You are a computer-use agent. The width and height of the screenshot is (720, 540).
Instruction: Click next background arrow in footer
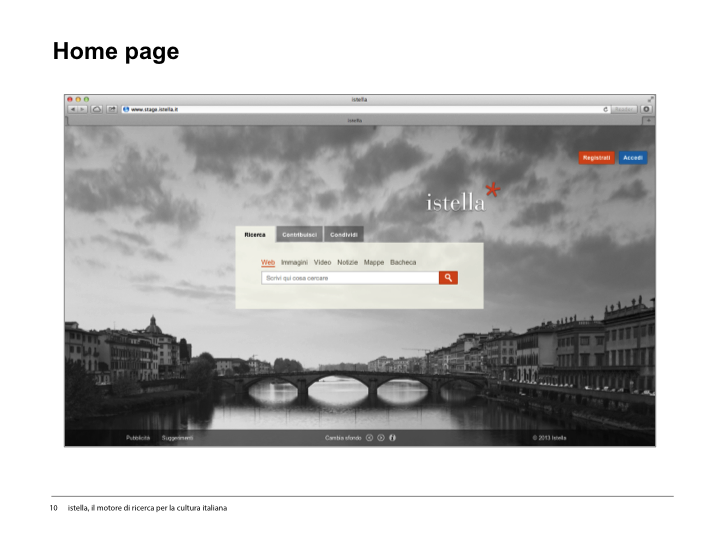coord(381,438)
